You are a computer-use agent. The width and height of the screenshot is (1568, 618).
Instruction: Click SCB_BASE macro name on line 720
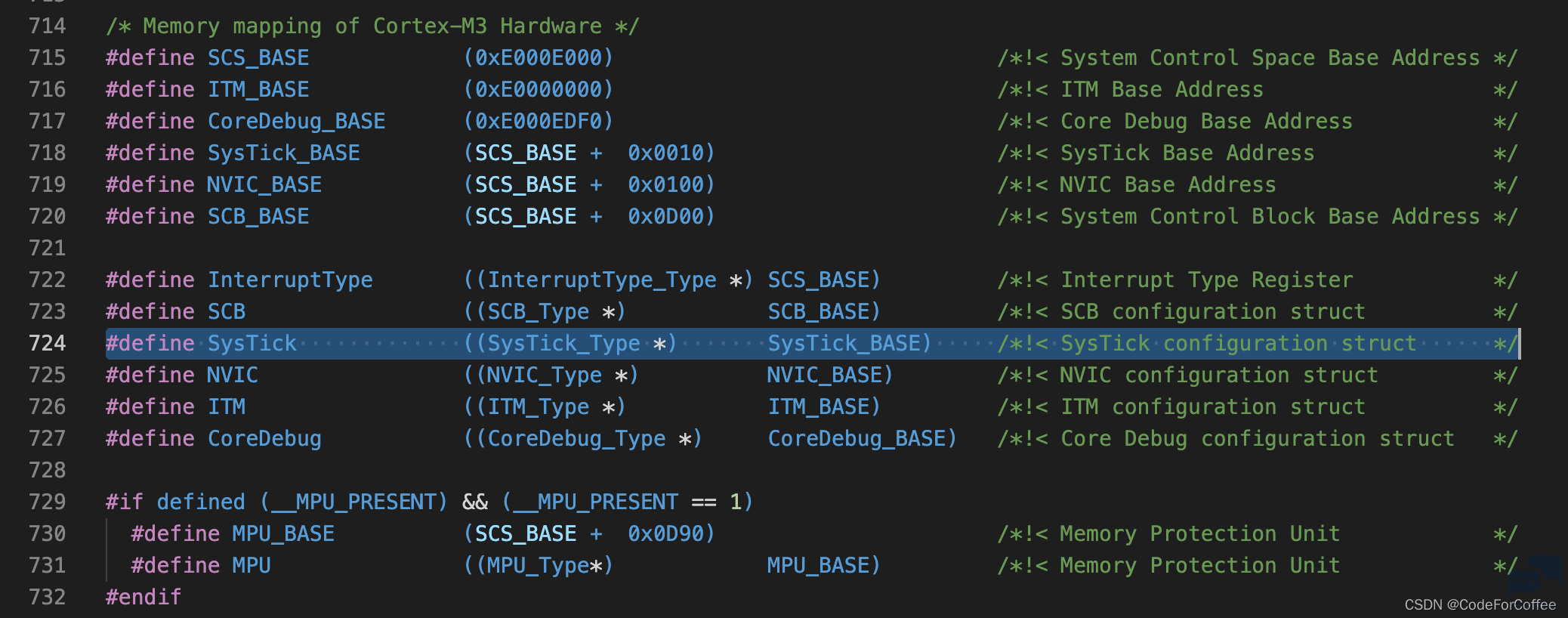pos(258,217)
